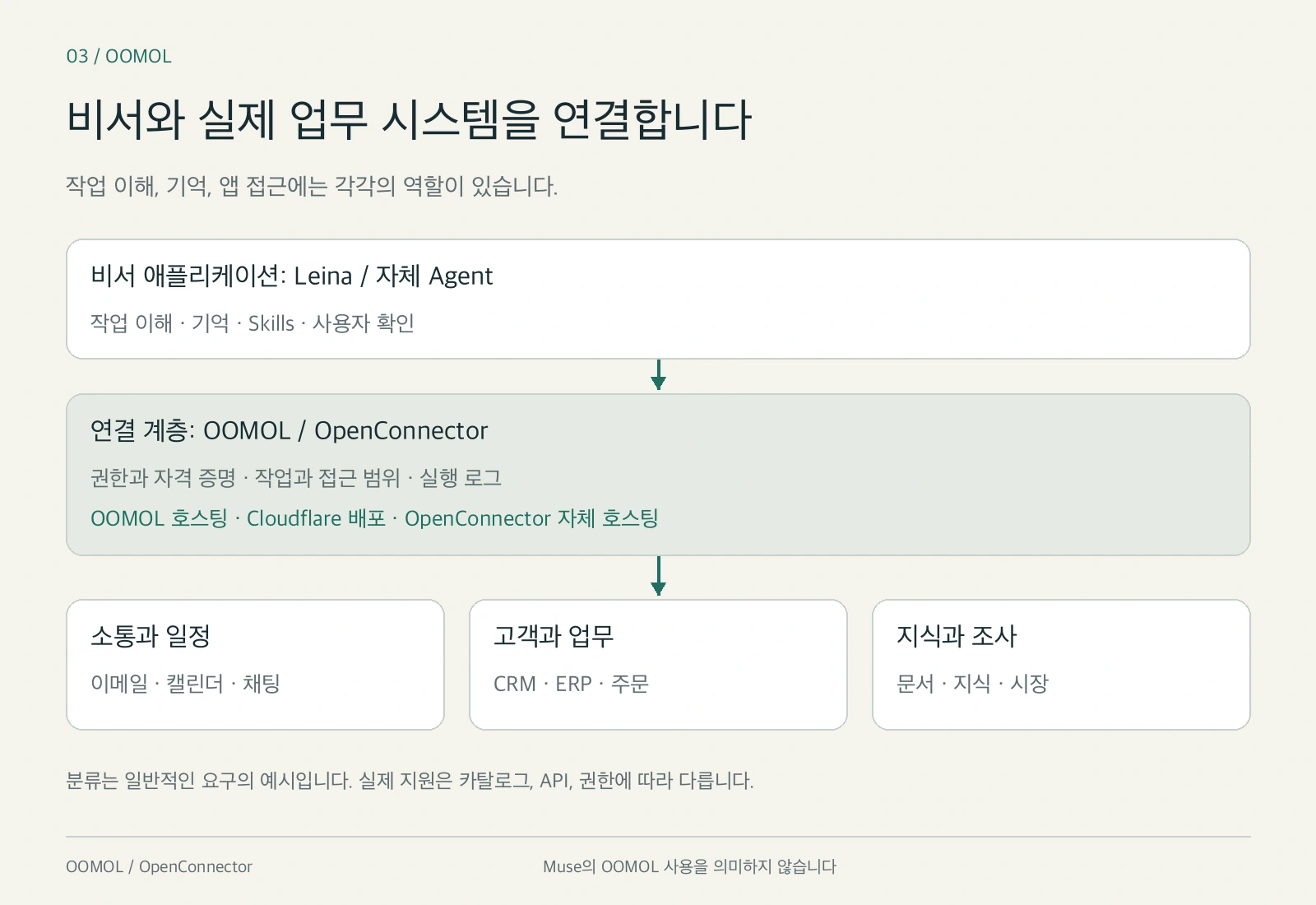Click the '고객과 업무' card title

(x=554, y=636)
